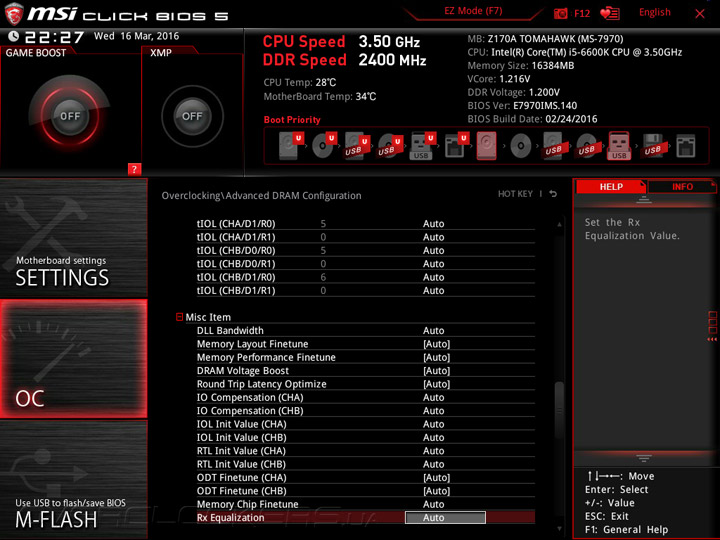Viewport: 720px width, 540px height.
Task: Click the MSI dragon shield logo
Action: pyautogui.click(x=14, y=14)
